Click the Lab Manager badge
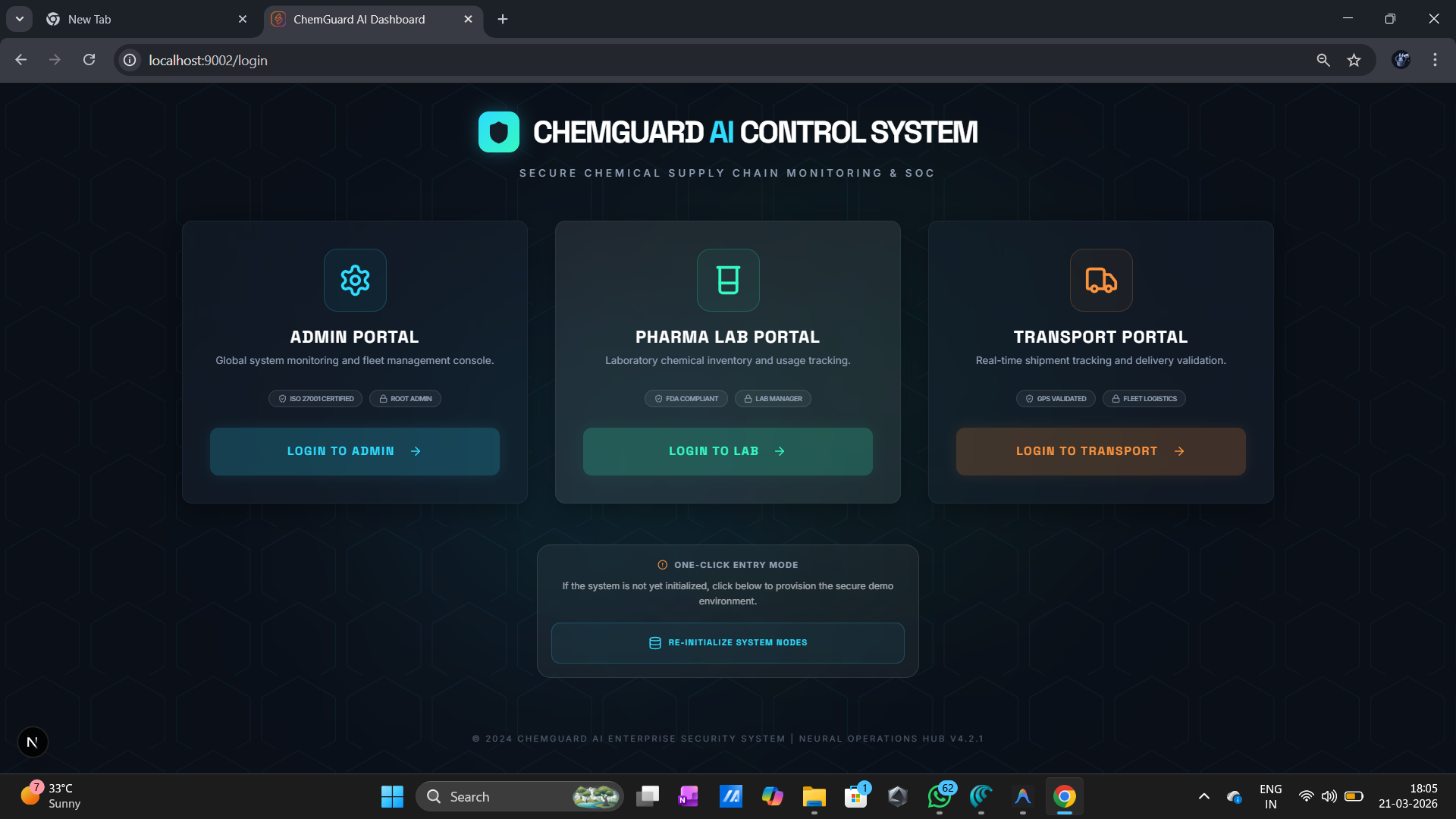 pyautogui.click(x=773, y=399)
